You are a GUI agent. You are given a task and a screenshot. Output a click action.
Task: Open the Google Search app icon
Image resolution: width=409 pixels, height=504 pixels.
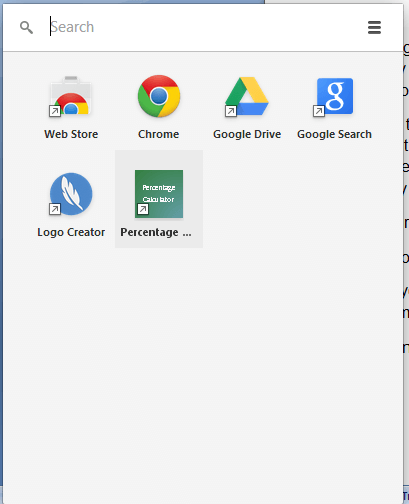pyautogui.click(x=334, y=97)
